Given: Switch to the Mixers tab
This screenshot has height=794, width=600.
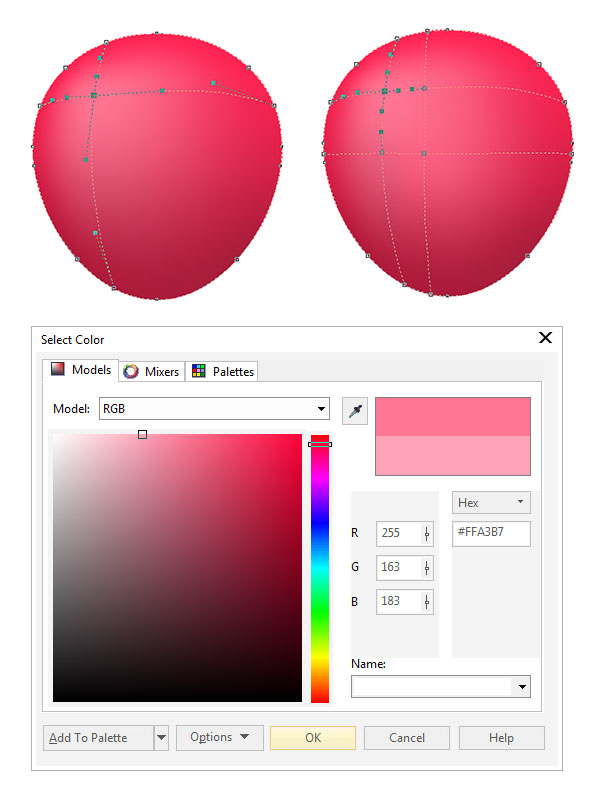Looking at the screenshot, I should [152, 371].
